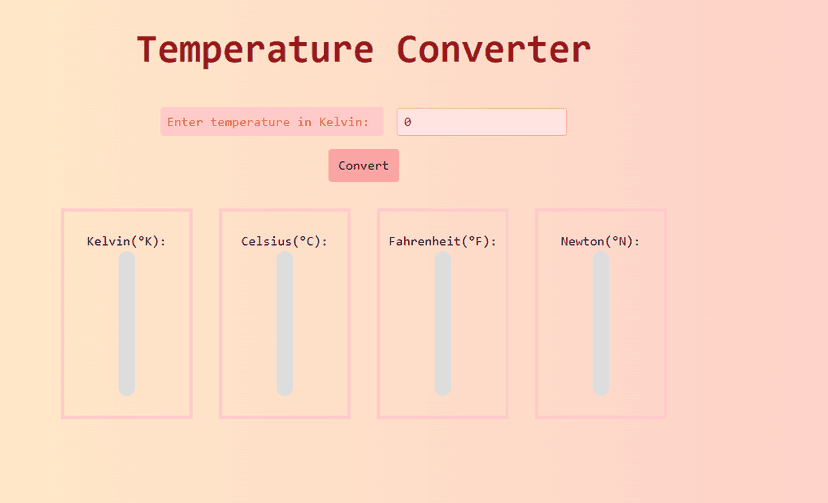Click the Celsius thermometer bar
828x503 pixels.
point(285,324)
